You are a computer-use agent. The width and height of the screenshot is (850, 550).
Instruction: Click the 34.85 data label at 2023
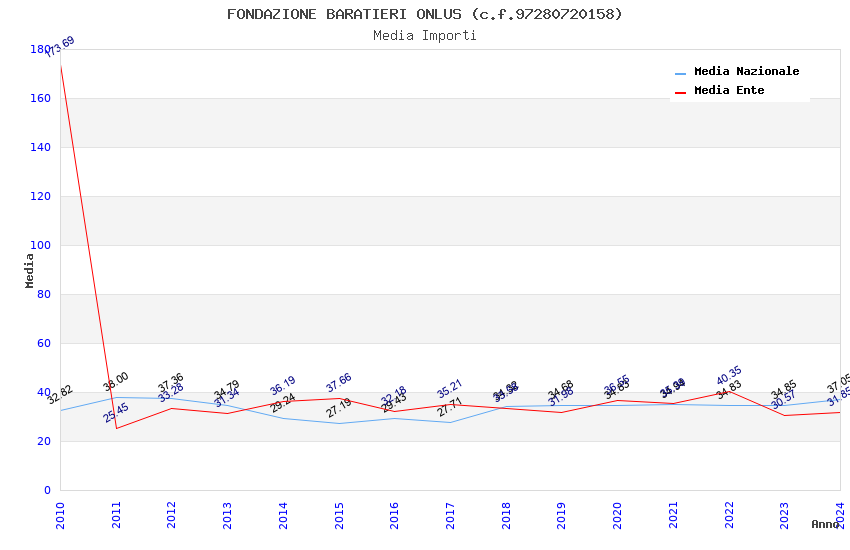point(784,390)
